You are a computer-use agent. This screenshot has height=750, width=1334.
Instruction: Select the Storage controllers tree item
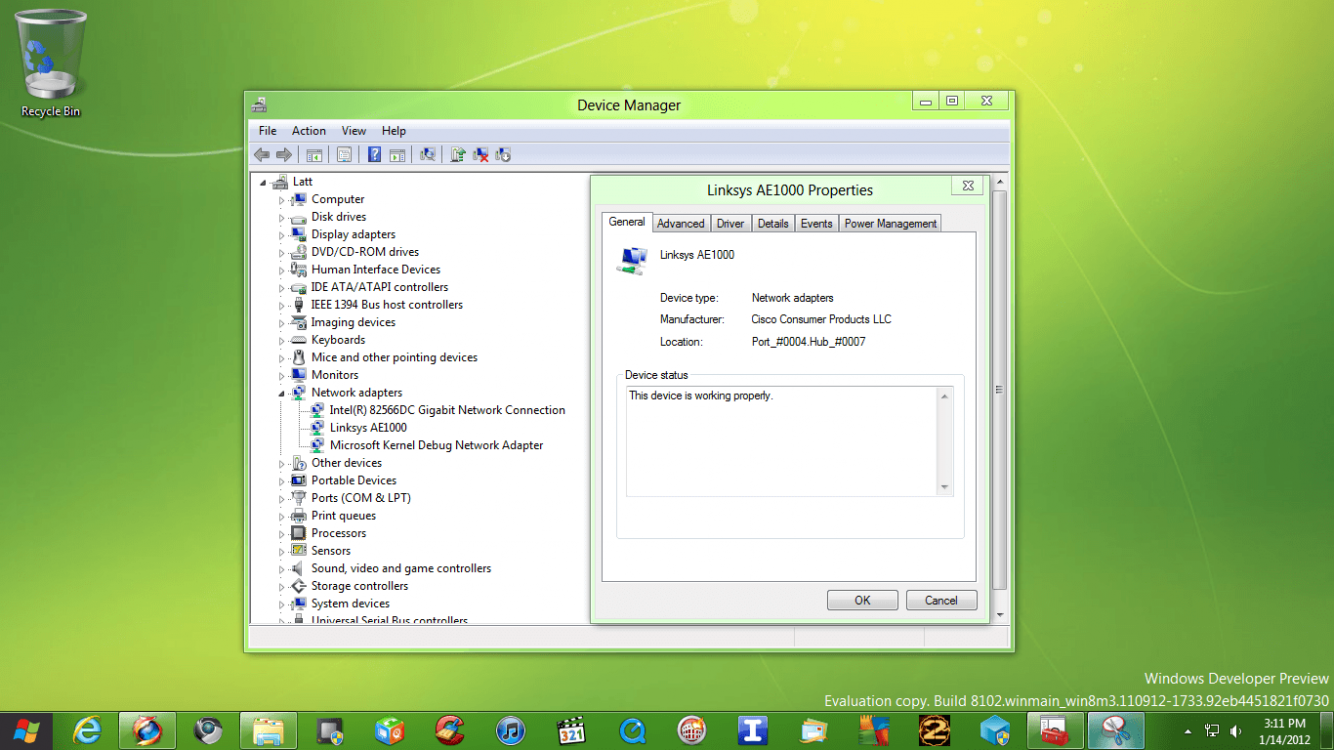[x=360, y=586]
